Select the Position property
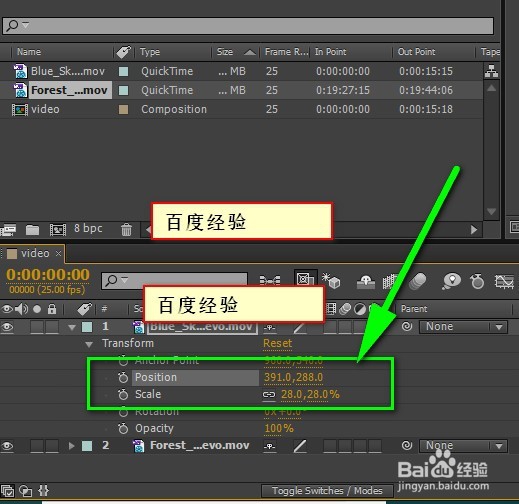Viewport: 519px width, 504px height. [156, 377]
